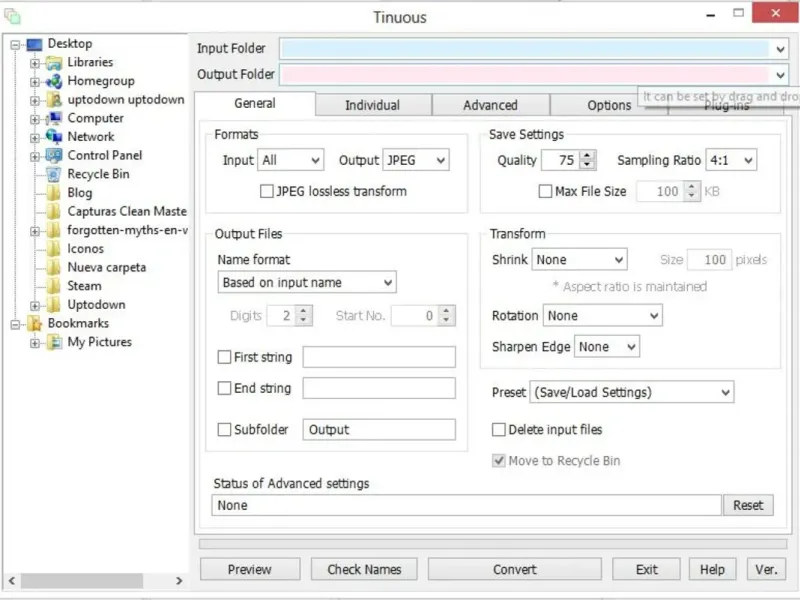Collapse the Desktop tree node
800x600 pixels.
pyautogui.click(x=15, y=45)
